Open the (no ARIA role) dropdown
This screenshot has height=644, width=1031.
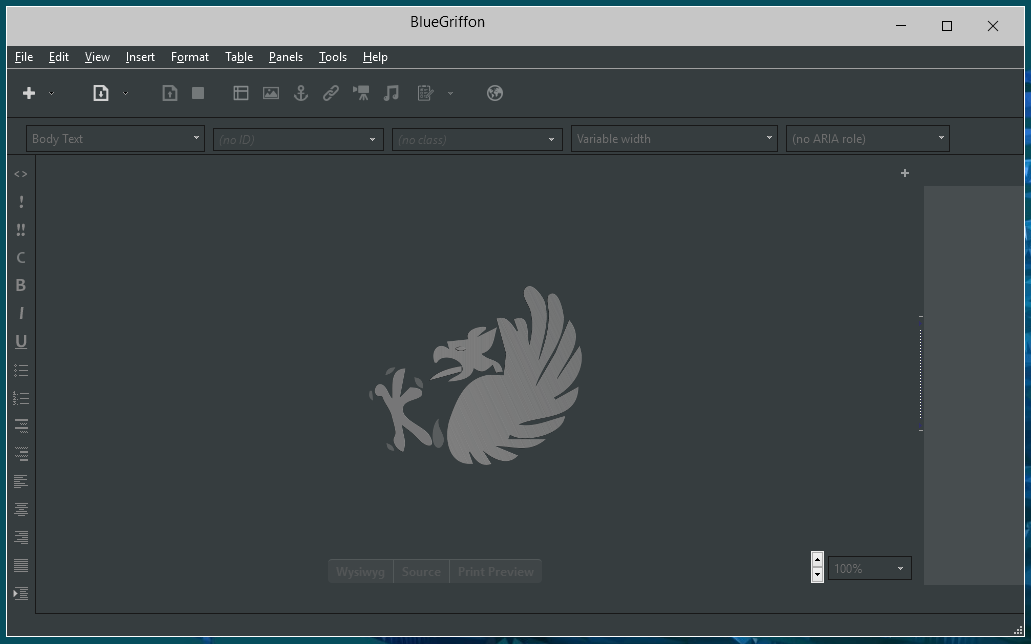click(x=868, y=139)
